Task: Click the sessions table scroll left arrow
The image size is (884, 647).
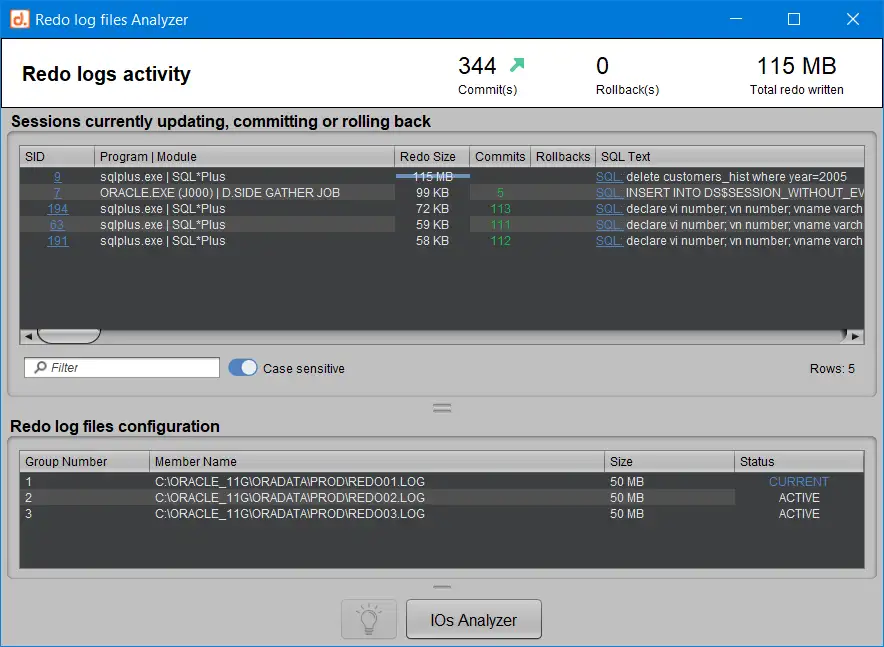Action: (x=28, y=336)
